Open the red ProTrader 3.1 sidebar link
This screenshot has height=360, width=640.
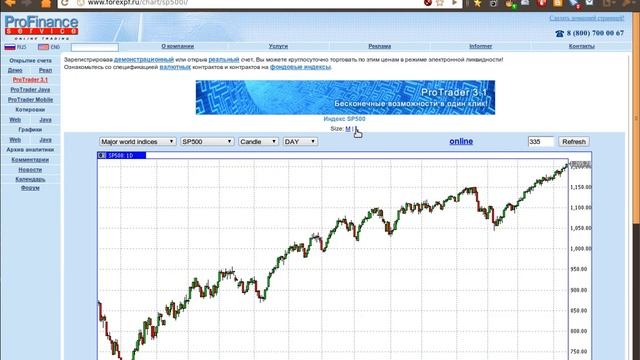pyautogui.click(x=30, y=80)
